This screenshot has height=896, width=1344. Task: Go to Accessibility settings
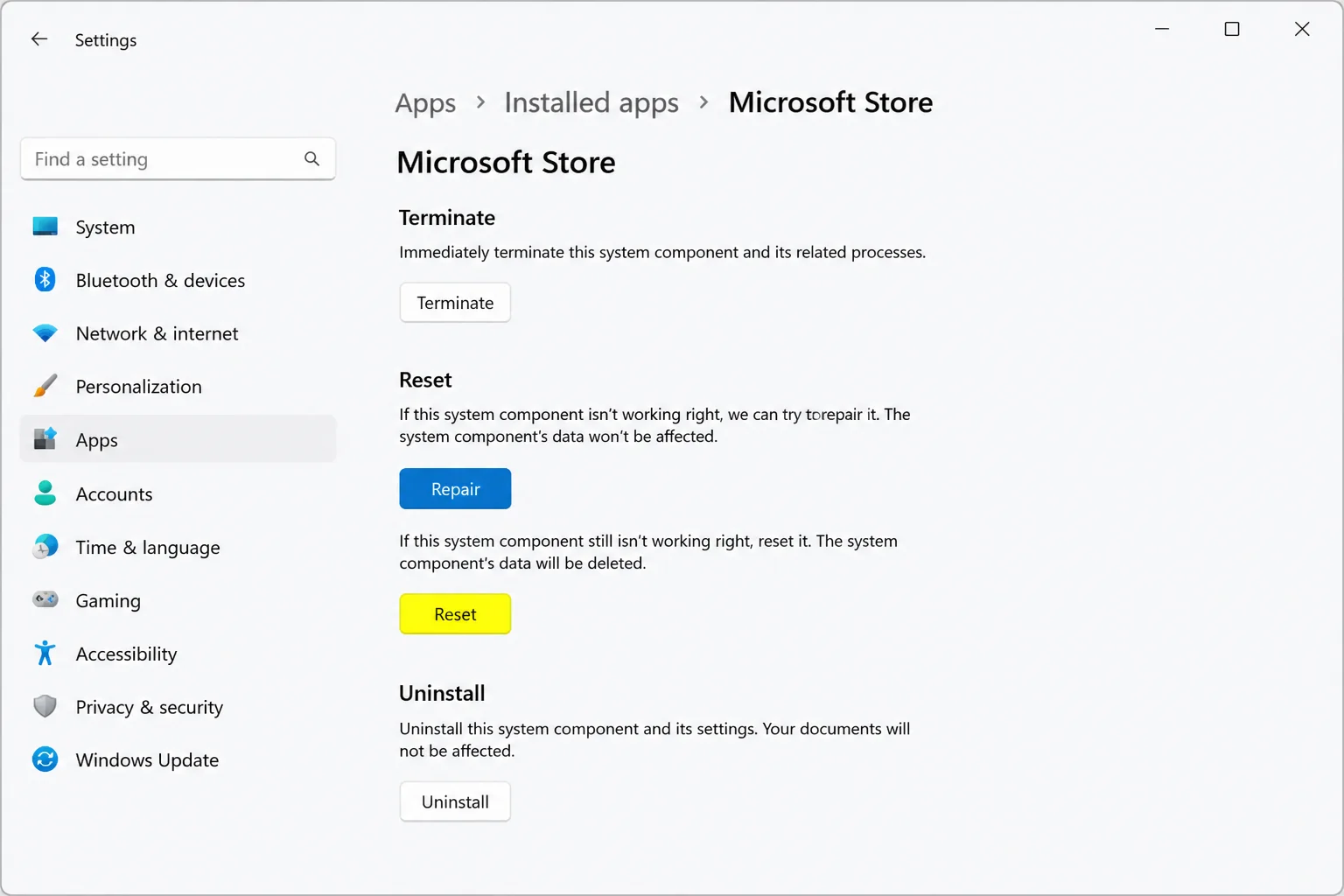[x=178, y=654]
